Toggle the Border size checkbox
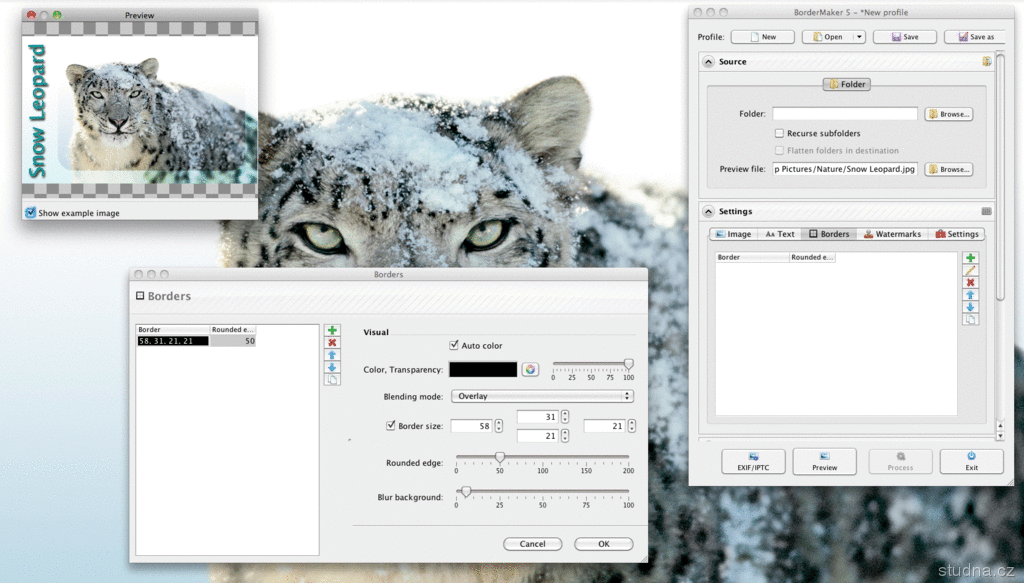The image size is (1024, 583). pyautogui.click(x=391, y=426)
